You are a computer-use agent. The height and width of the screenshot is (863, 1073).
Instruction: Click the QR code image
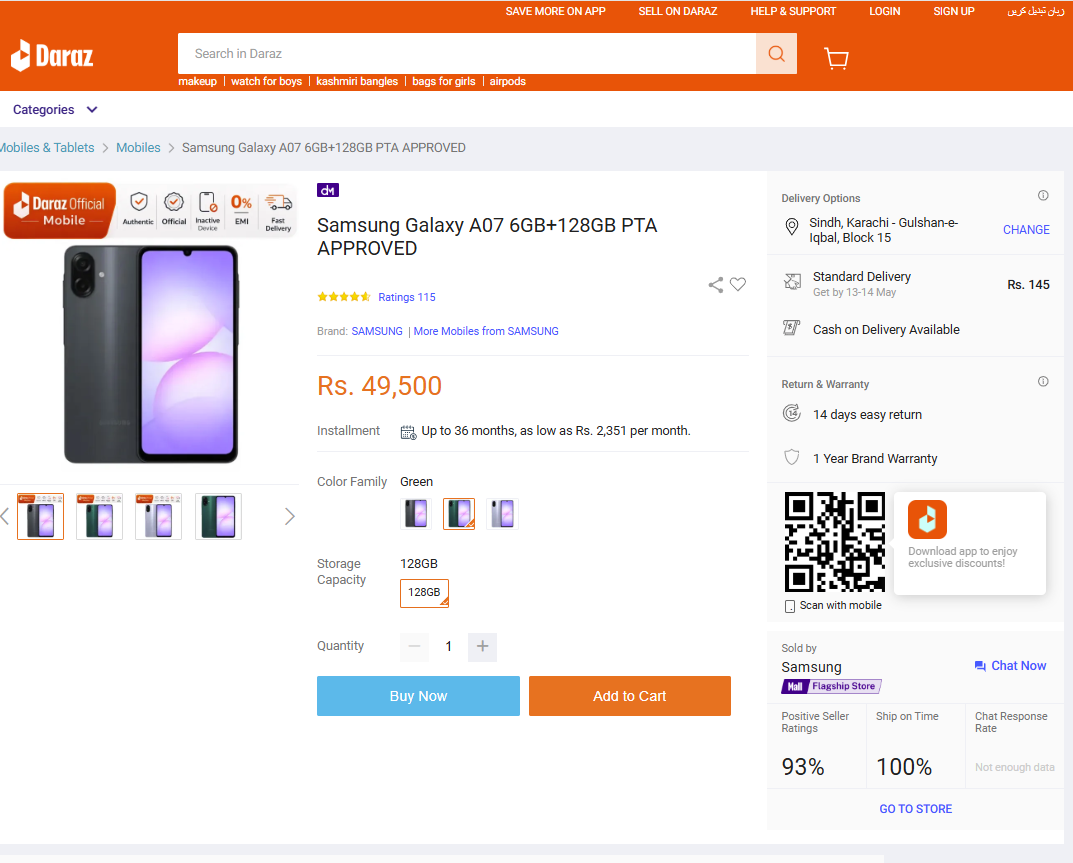[834, 541]
